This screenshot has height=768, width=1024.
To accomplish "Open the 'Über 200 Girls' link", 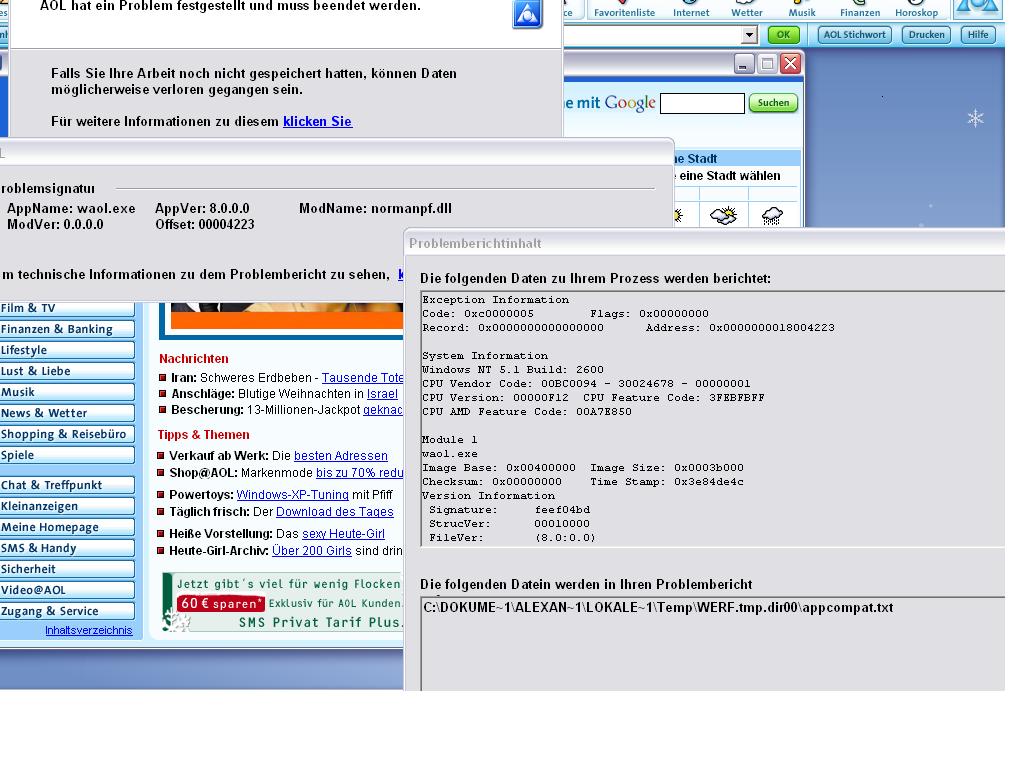I will click(312, 551).
